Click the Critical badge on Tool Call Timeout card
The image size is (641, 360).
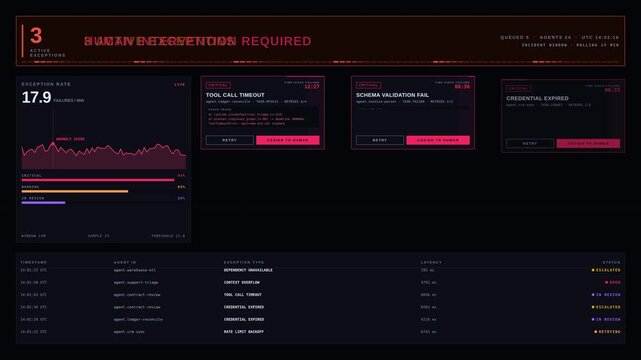pyautogui.click(x=218, y=85)
